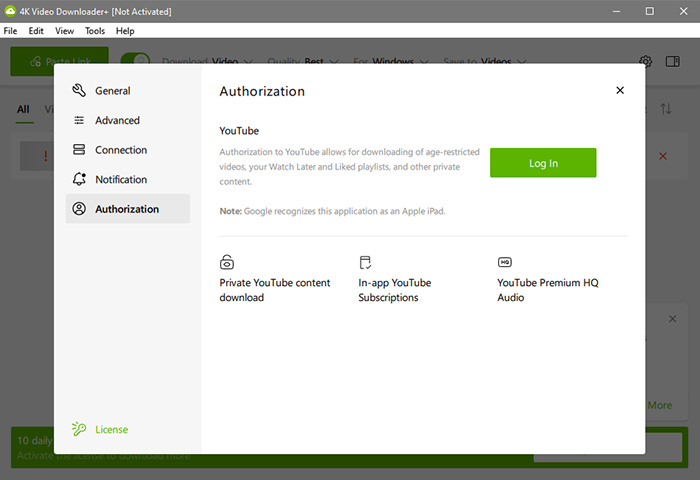Click the settings gear icon in toolbar
700x480 pixels.
646,61
